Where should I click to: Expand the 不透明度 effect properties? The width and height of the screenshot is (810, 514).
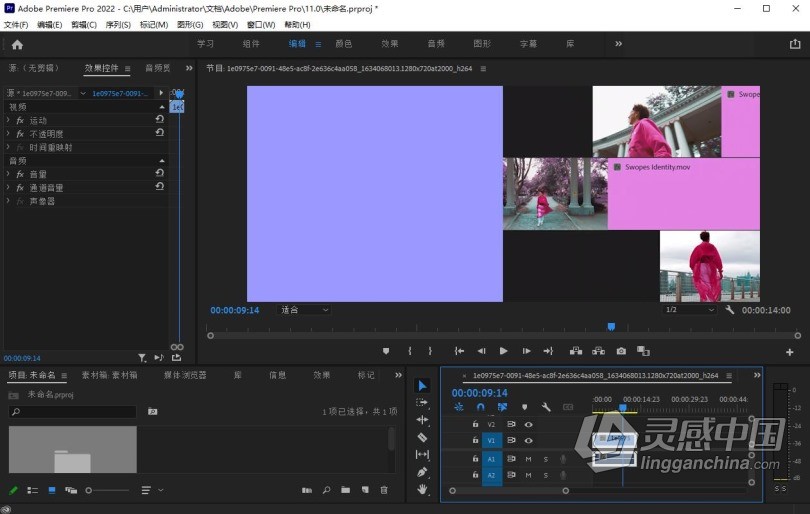[8, 133]
